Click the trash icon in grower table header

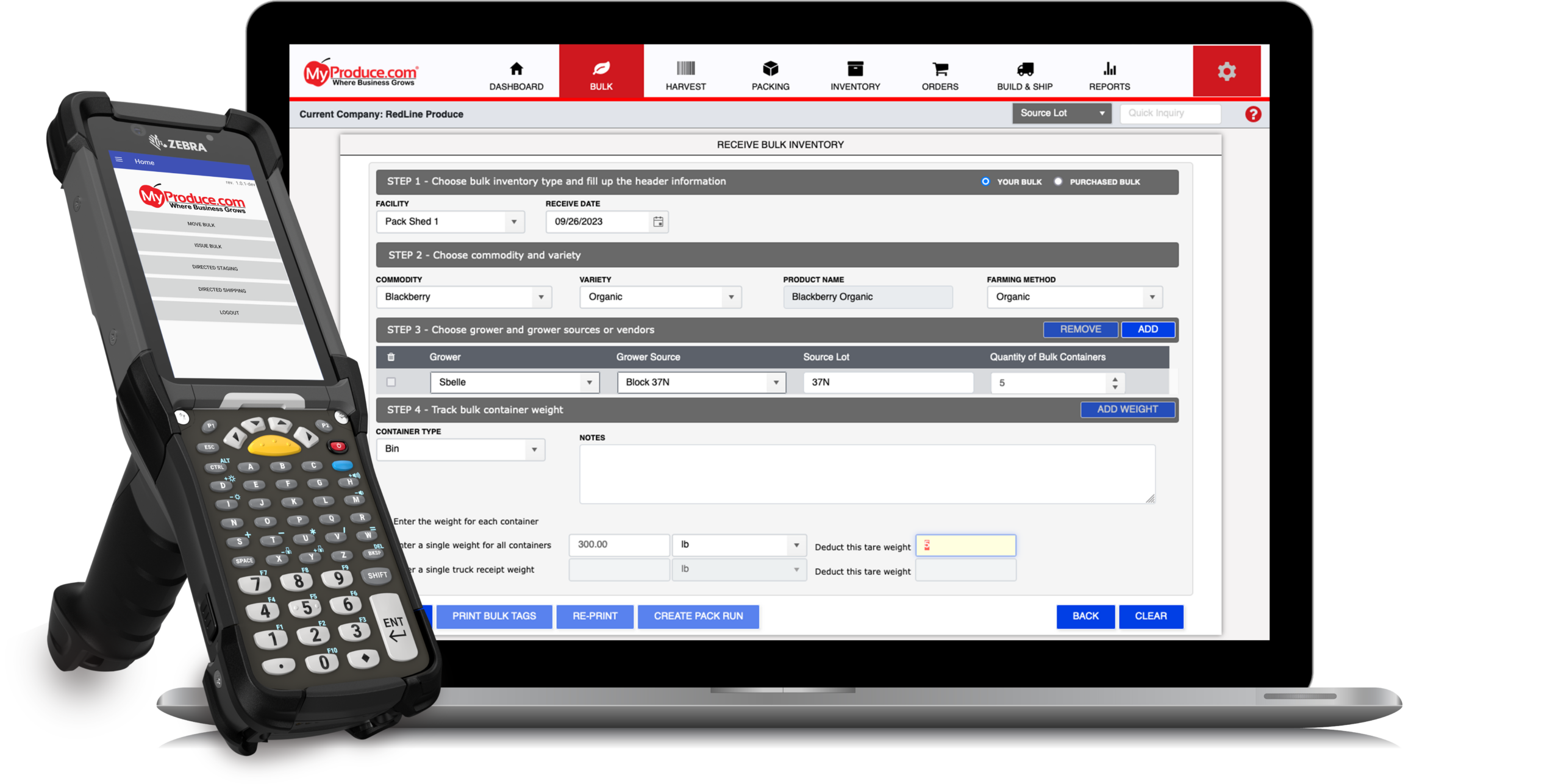tap(391, 357)
